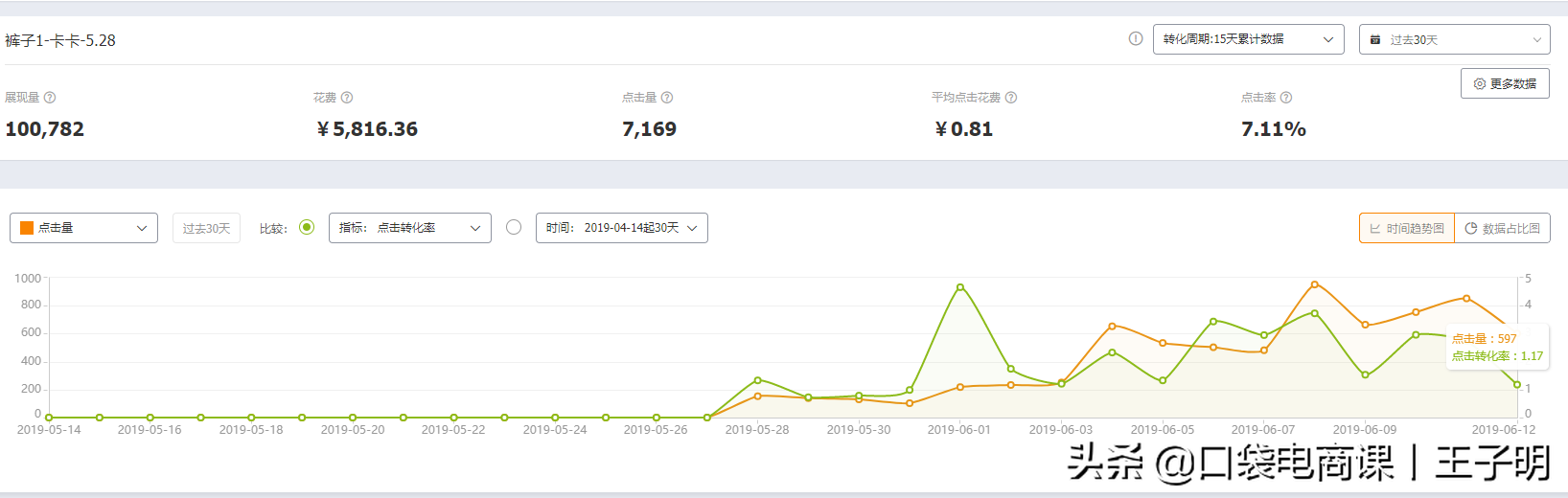Viewport: 1568px width, 498px height.
Task: Click the y-axis label 1000
Action: point(28,279)
